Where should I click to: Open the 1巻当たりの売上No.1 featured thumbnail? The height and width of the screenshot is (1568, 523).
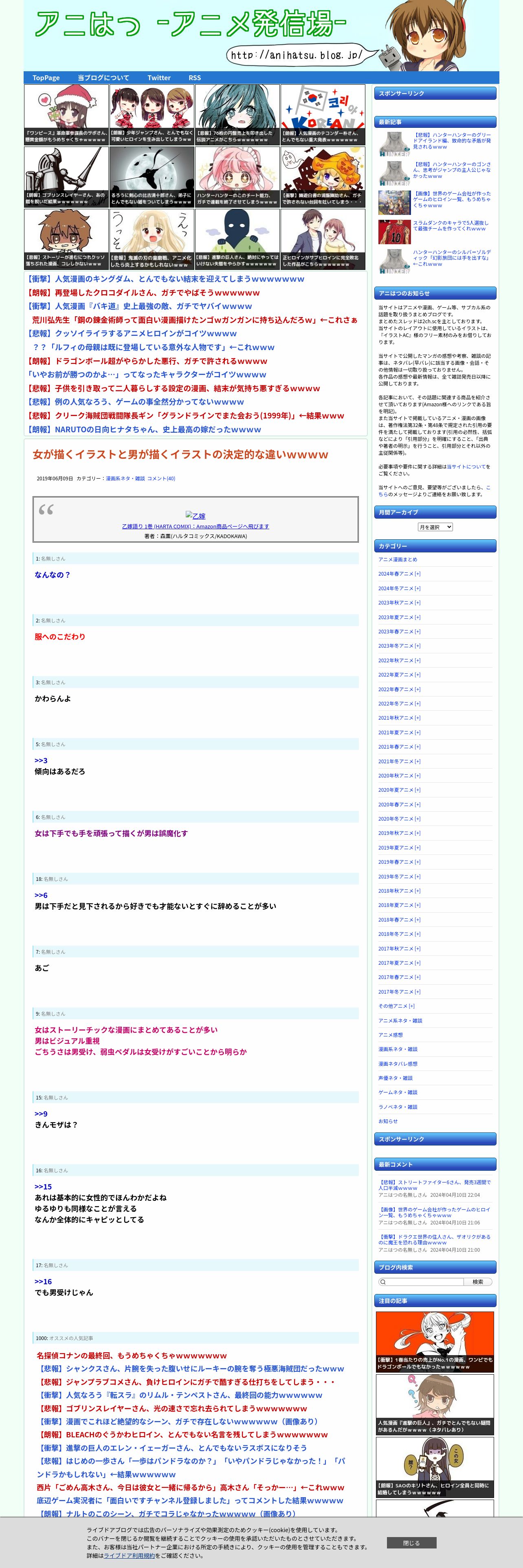[x=435, y=1342]
